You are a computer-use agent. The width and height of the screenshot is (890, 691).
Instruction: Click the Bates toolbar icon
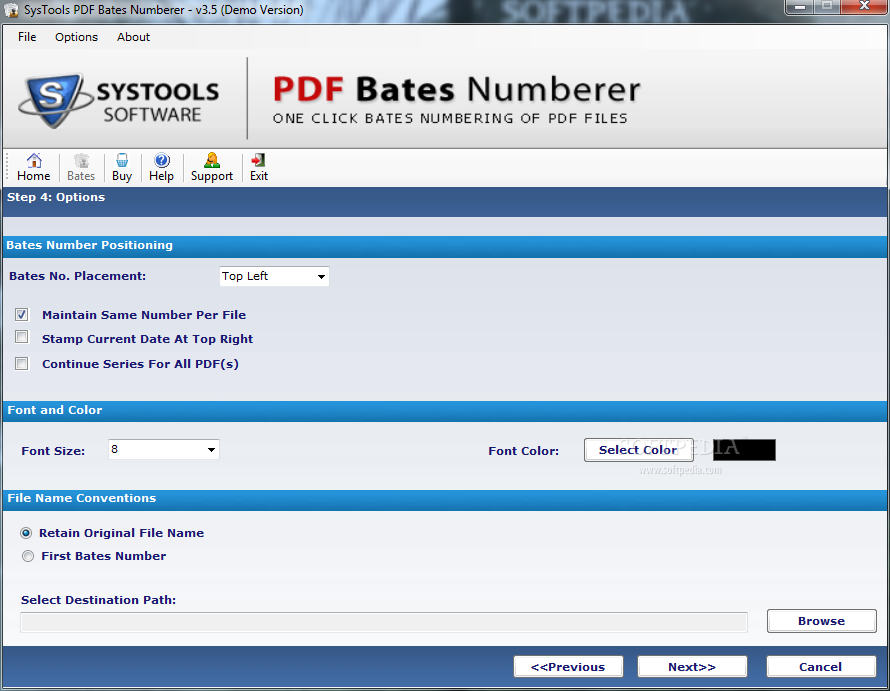81,161
